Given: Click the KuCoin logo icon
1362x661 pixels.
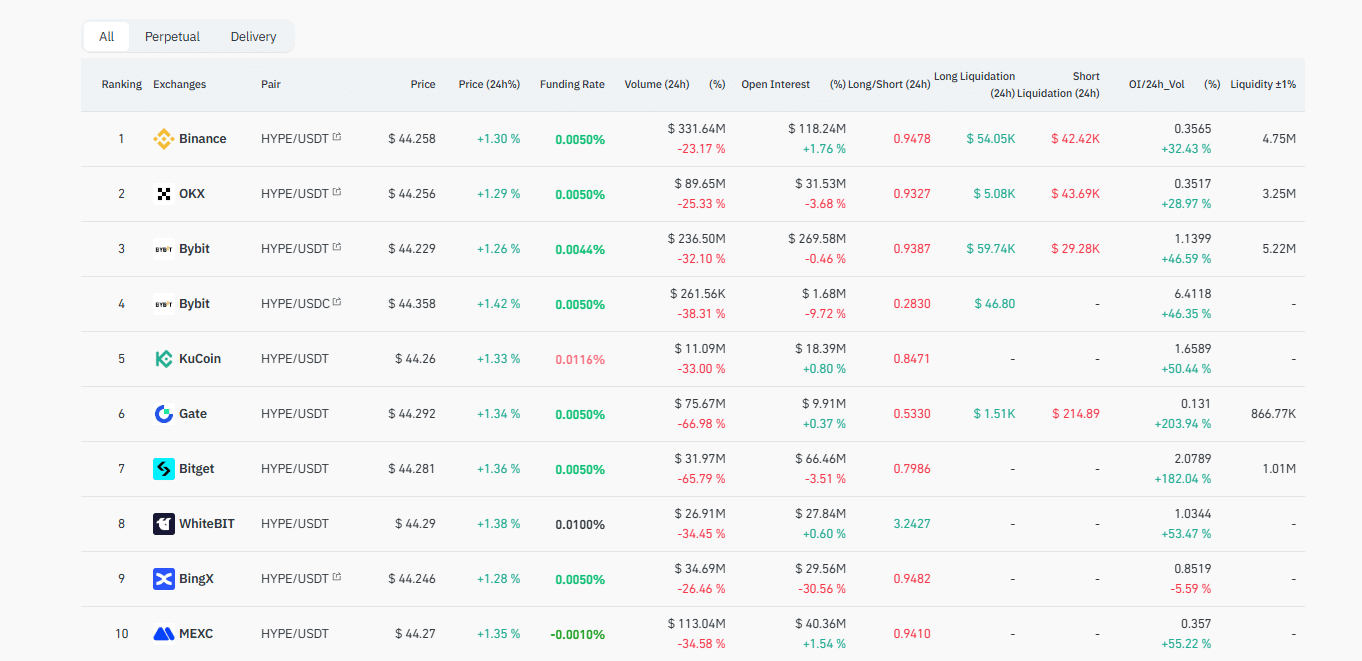Looking at the screenshot, I should click(164, 359).
